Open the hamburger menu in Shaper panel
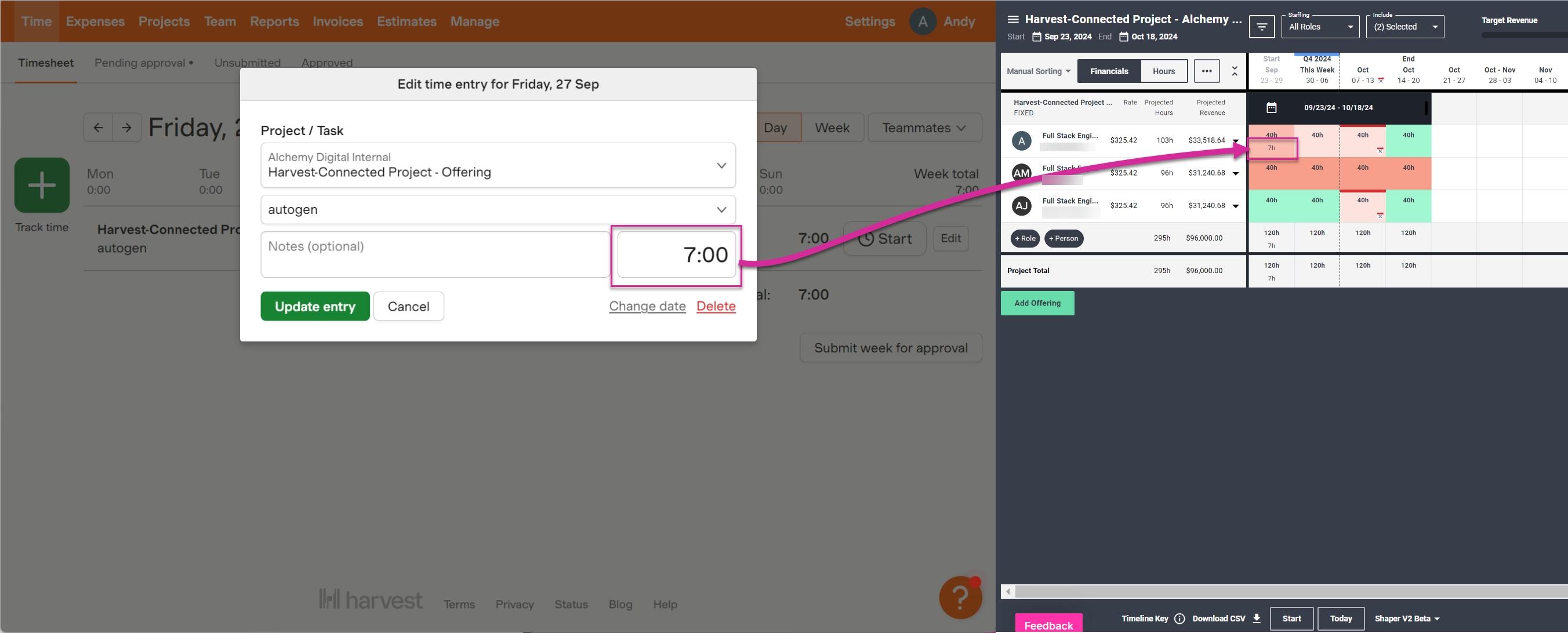 coord(1013,20)
